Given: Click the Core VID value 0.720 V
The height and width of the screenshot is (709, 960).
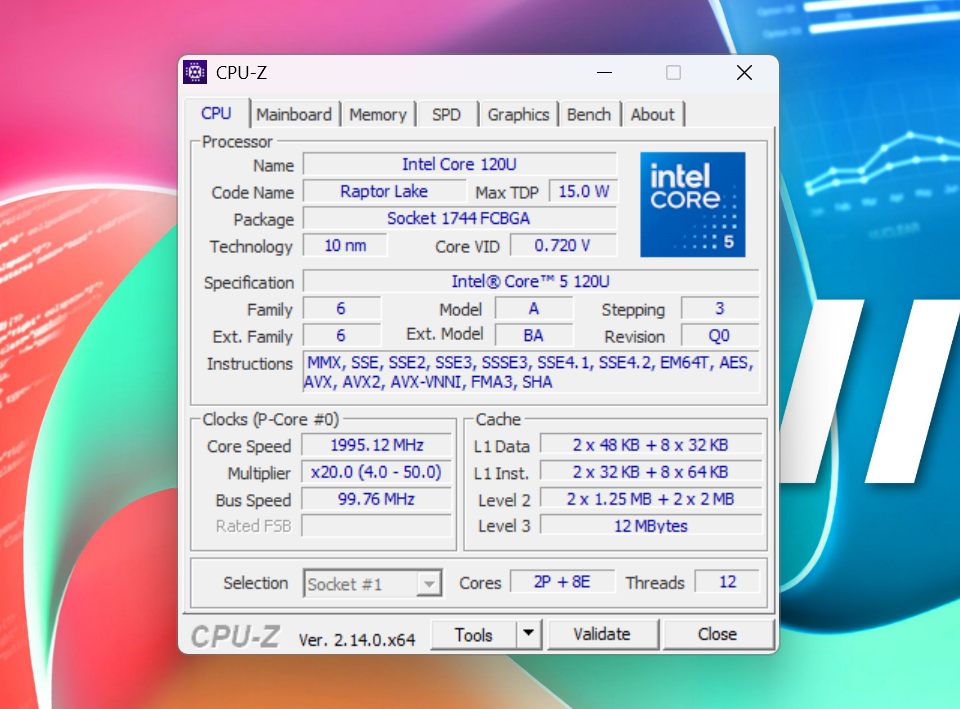Looking at the screenshot, I should [563, 246].
